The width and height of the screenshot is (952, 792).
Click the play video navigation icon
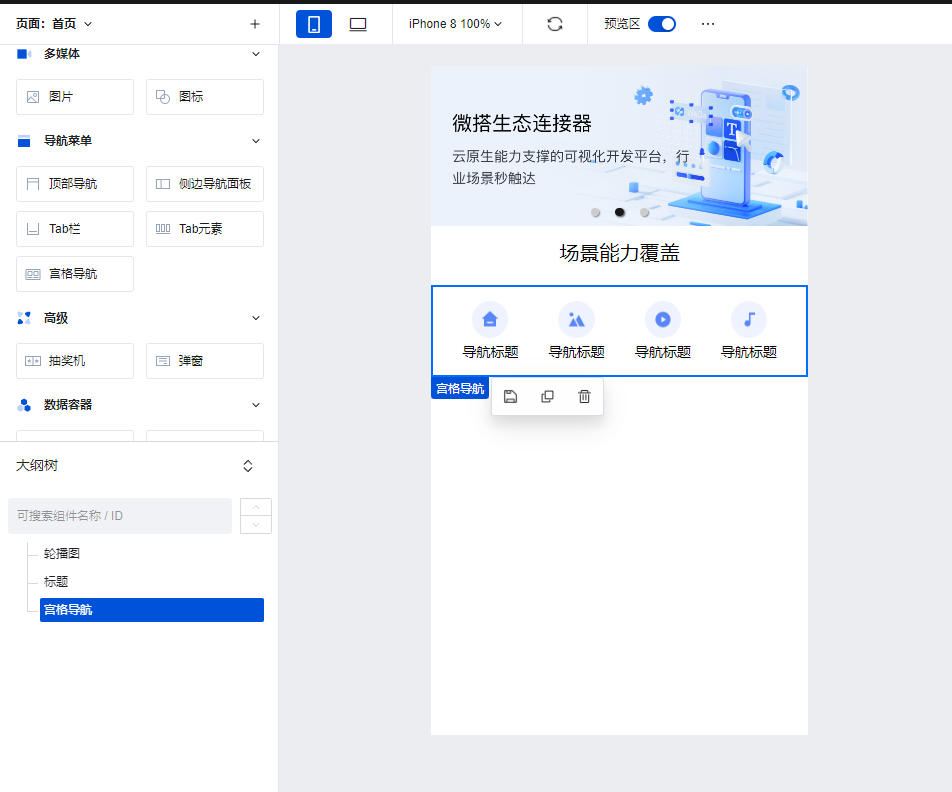tap(662, 319)
